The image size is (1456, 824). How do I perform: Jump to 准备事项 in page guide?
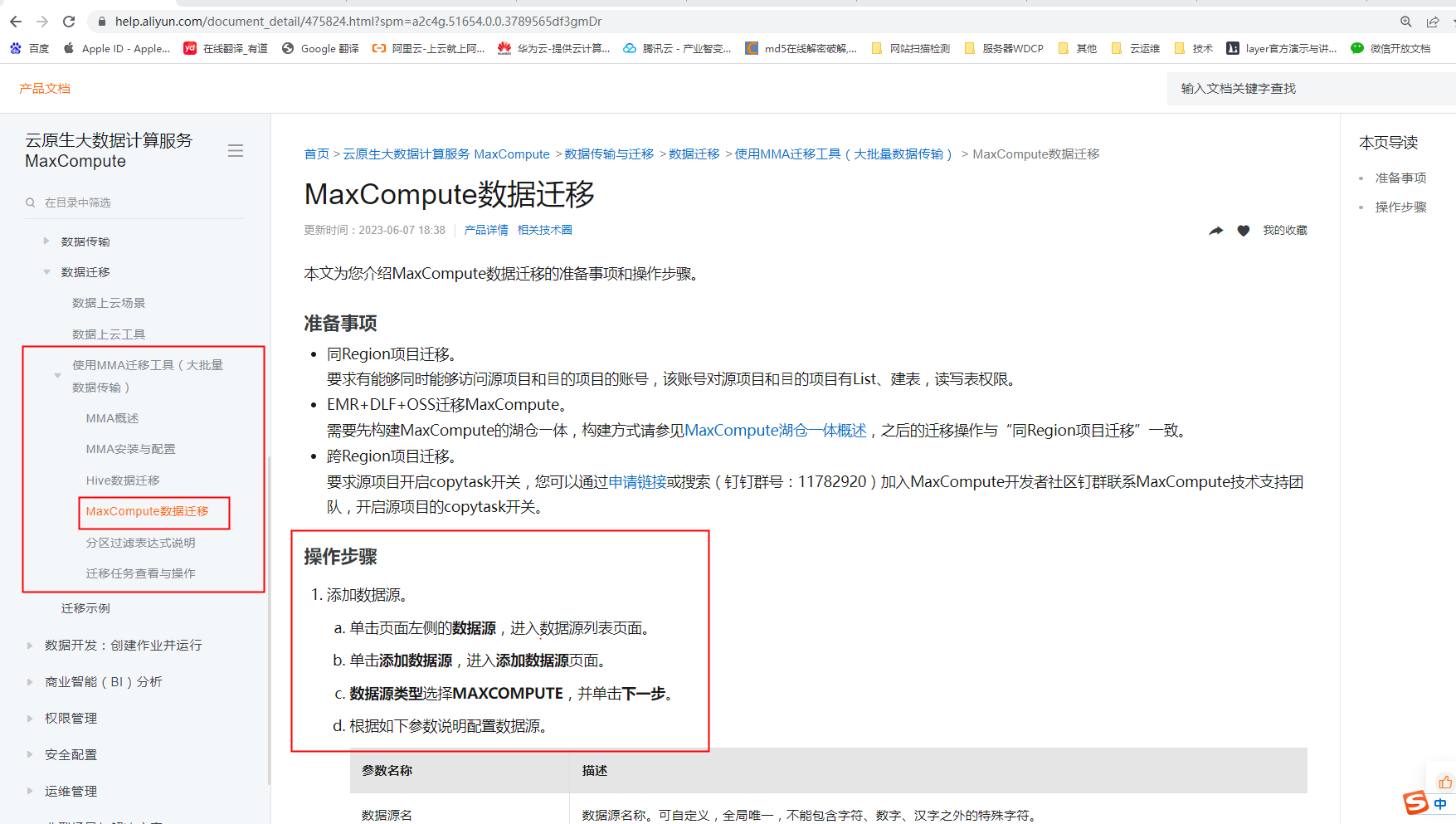(x=1400, y=178)
